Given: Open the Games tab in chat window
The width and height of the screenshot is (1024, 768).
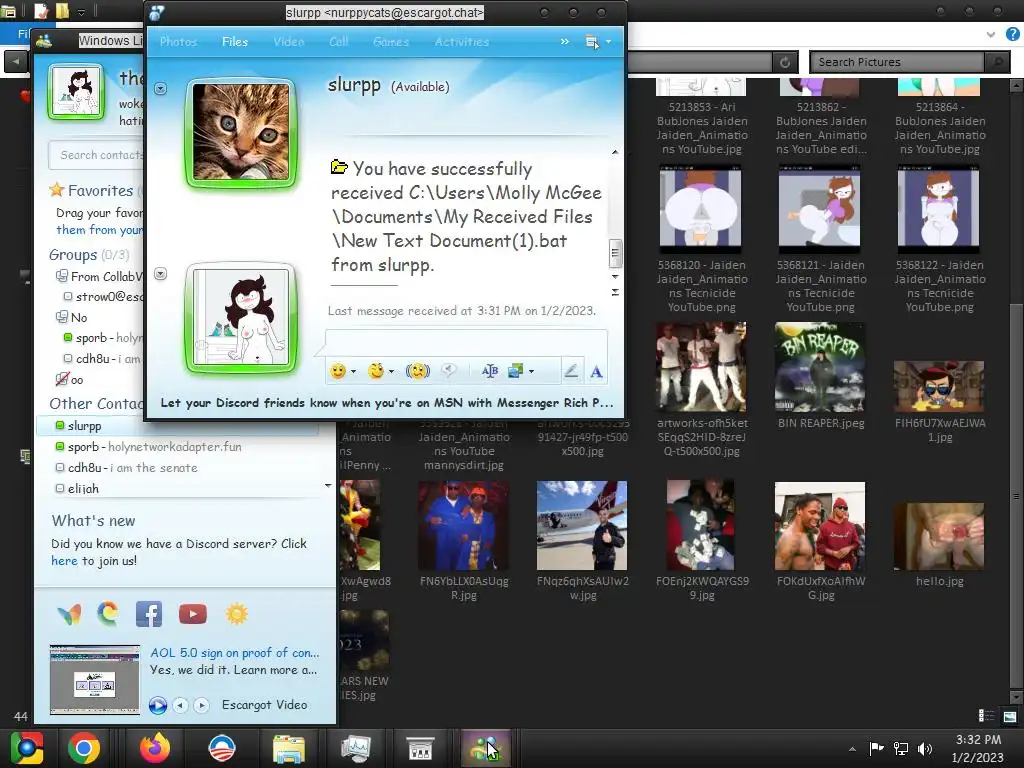Looking at the screenshot, I should 391,42.
